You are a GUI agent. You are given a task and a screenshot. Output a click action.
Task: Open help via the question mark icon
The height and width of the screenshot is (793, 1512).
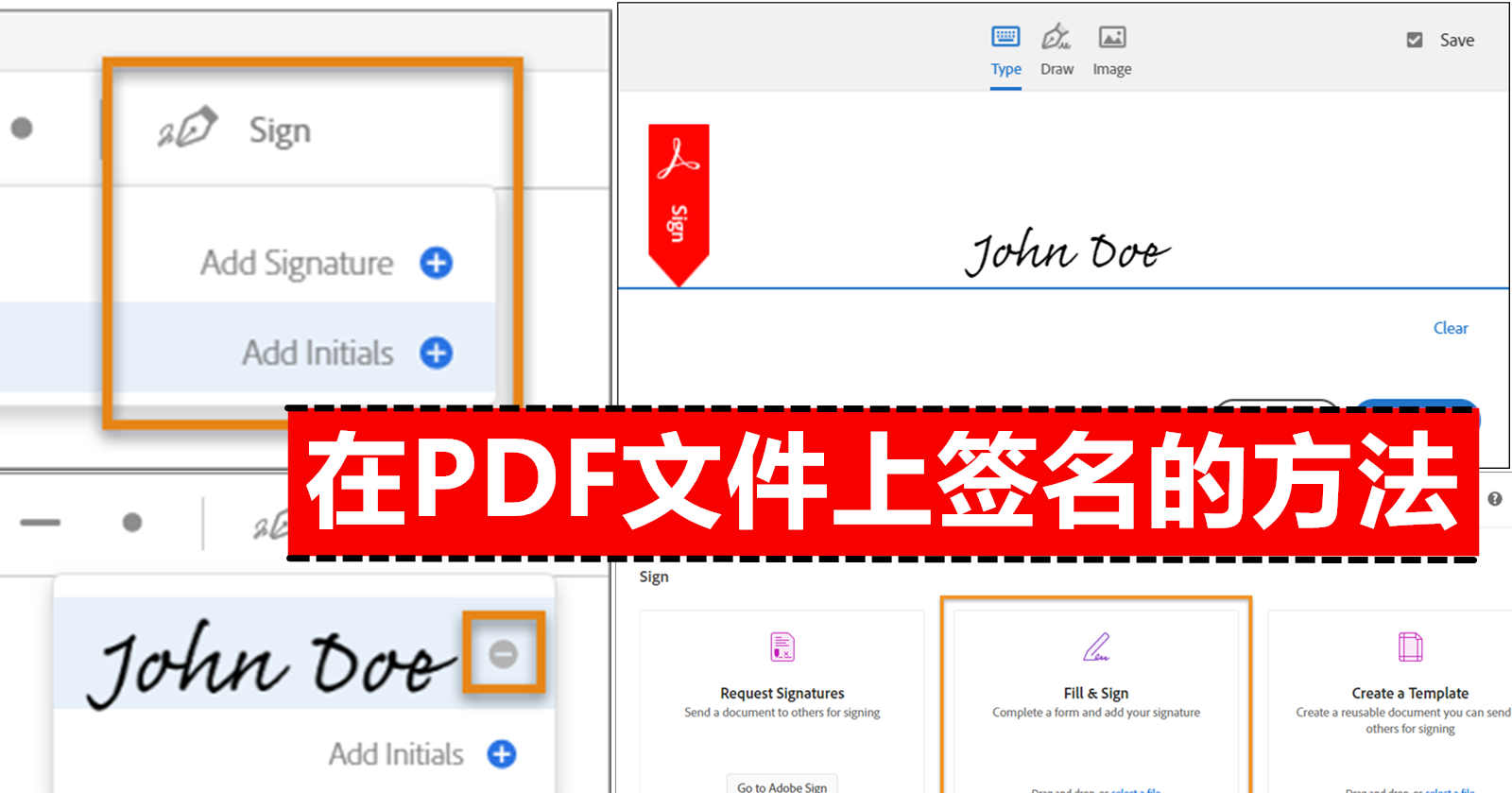pos(1494,499)
